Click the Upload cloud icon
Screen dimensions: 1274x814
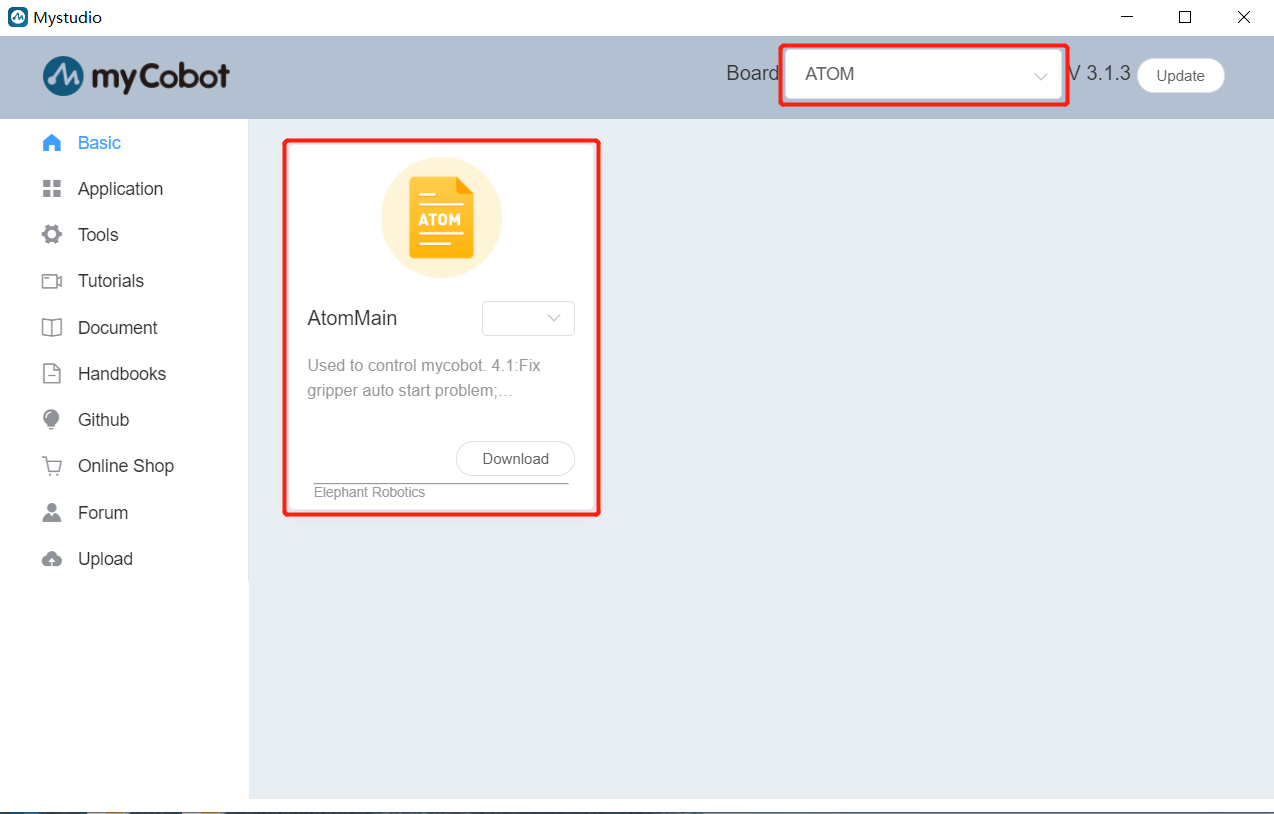click(x=52, y=559)
